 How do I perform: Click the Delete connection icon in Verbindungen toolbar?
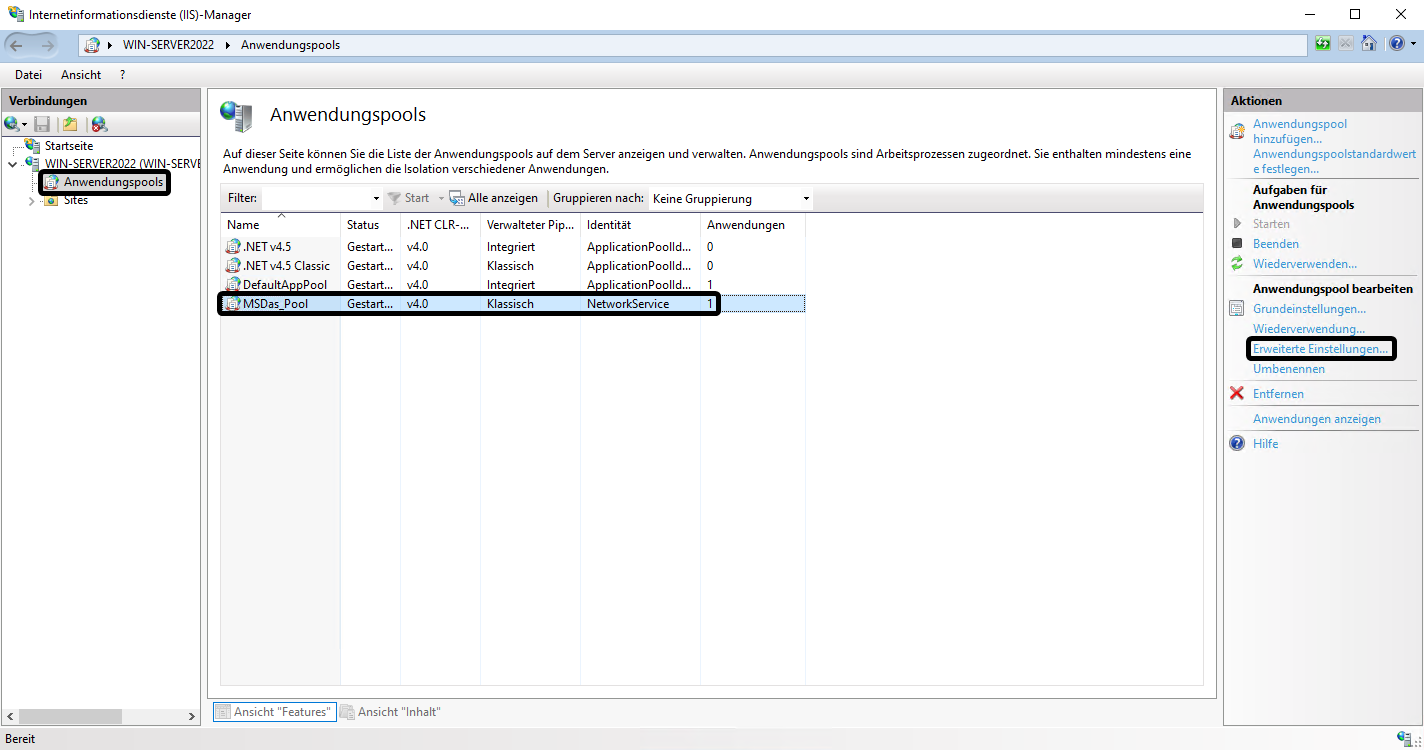click(x=99, y=124)
